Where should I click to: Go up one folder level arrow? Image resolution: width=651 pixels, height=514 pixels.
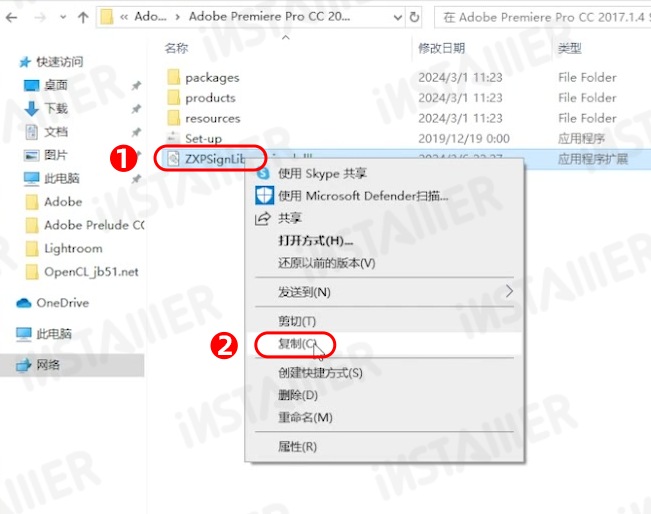83,17
